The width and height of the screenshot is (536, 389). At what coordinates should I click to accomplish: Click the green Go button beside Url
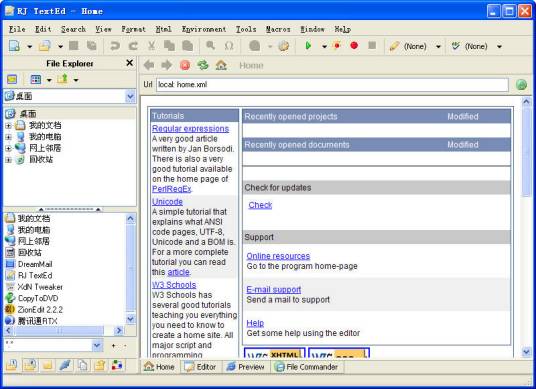521,85
